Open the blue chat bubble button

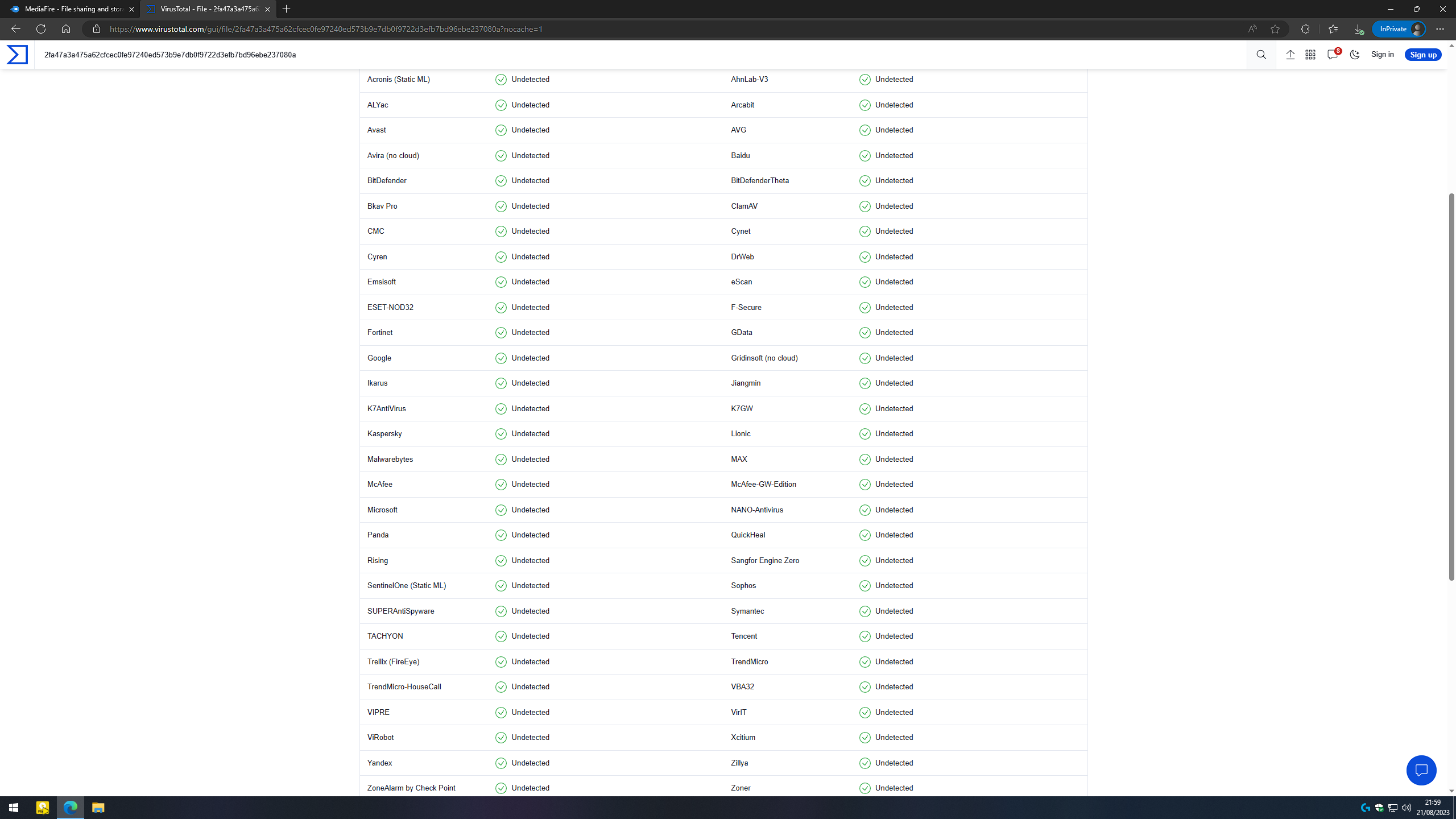1421,770
